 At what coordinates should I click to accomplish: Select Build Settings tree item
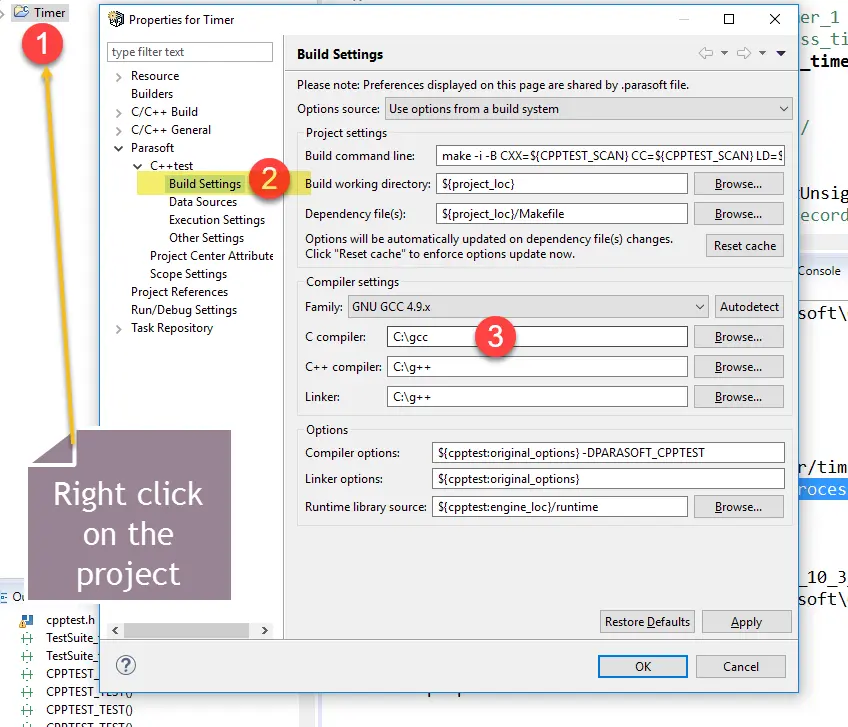[x=204, y=184]
